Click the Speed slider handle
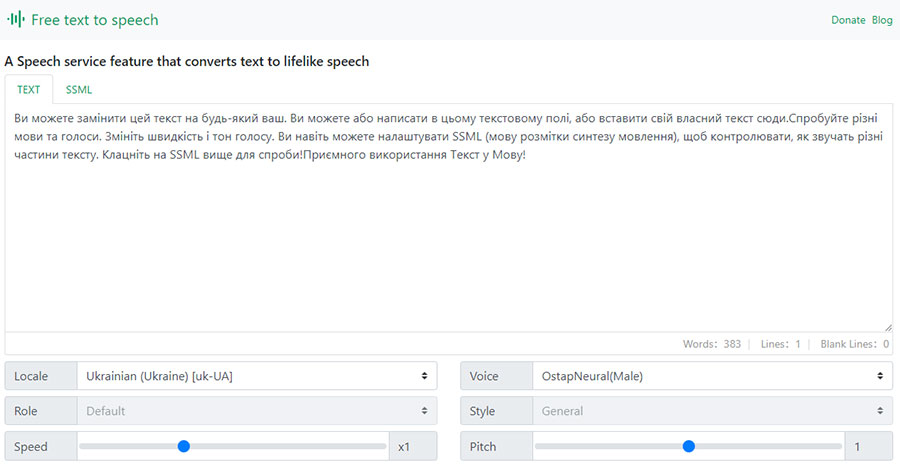 click(184, 446)
